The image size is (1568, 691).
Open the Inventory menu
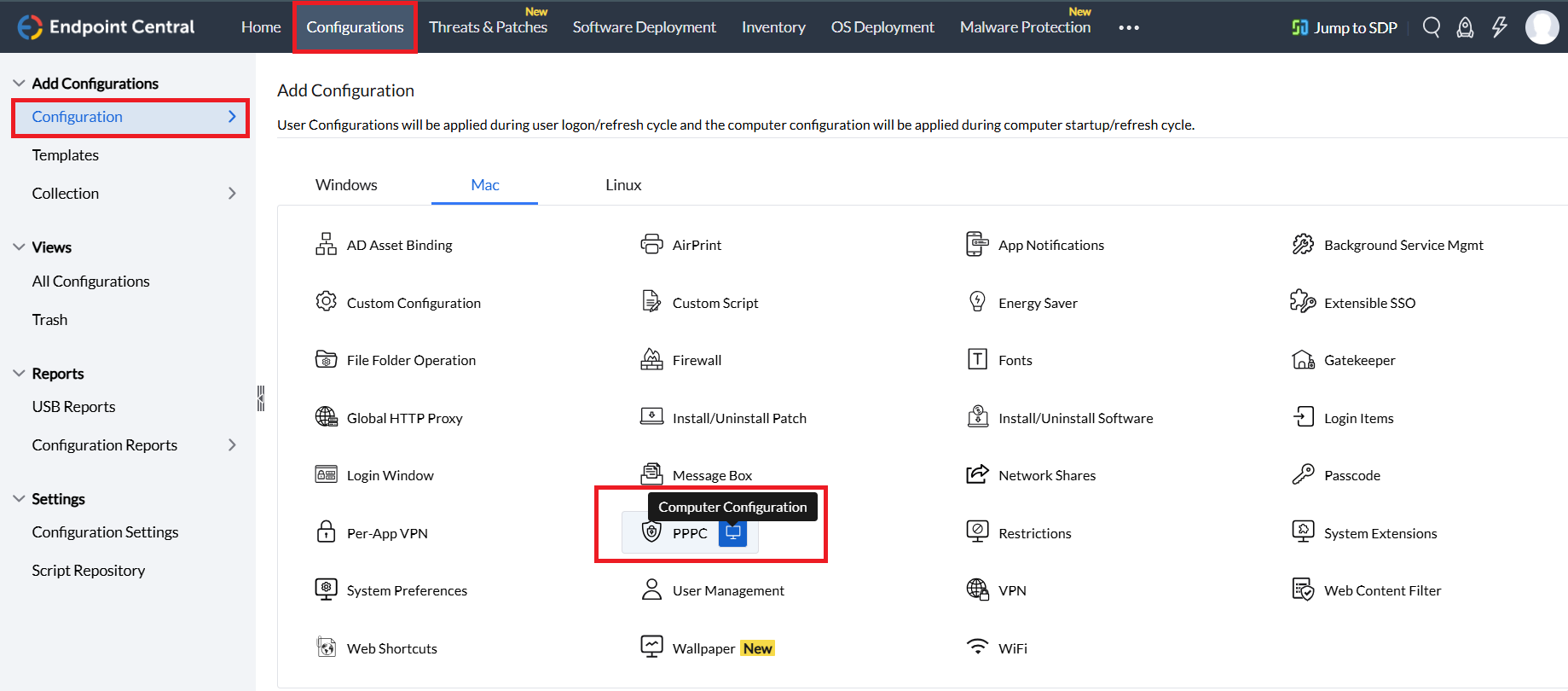[773, 27]
